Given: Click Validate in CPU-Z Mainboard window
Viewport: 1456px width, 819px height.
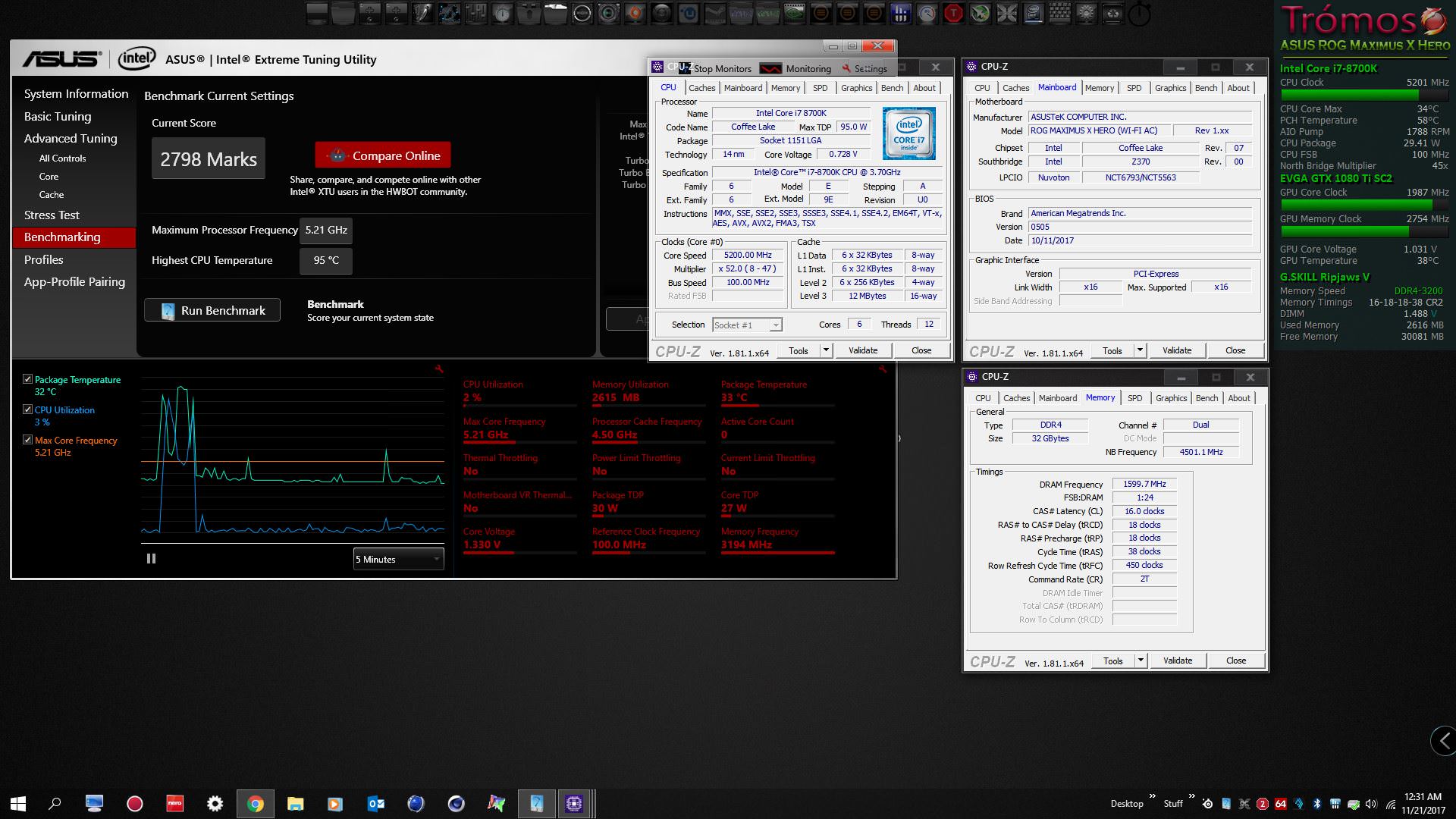Looking at the screenshot, I should (1177, 350).
